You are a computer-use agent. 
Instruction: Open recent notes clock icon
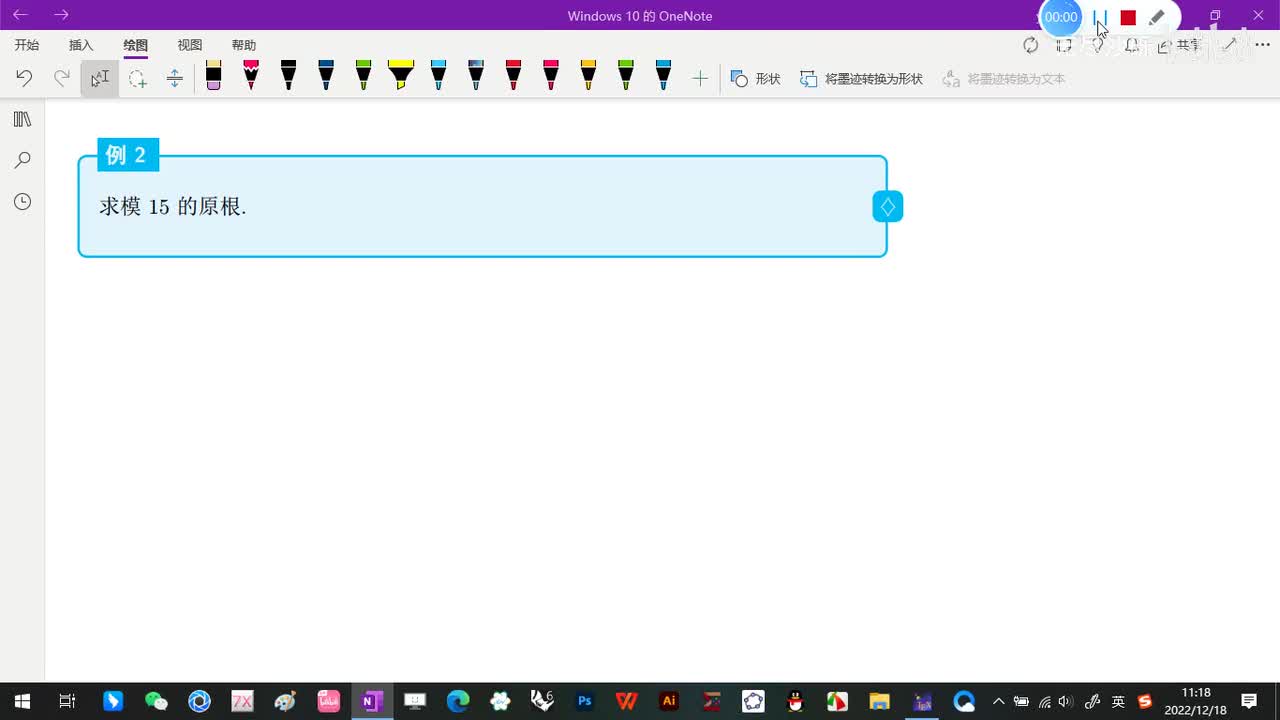coord(22,202)
